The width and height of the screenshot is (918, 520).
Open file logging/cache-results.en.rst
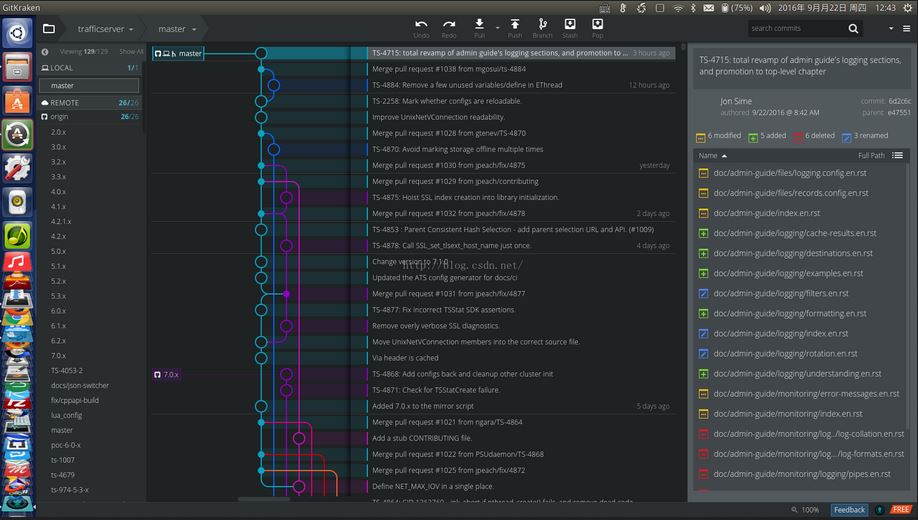tap(794, 233)
